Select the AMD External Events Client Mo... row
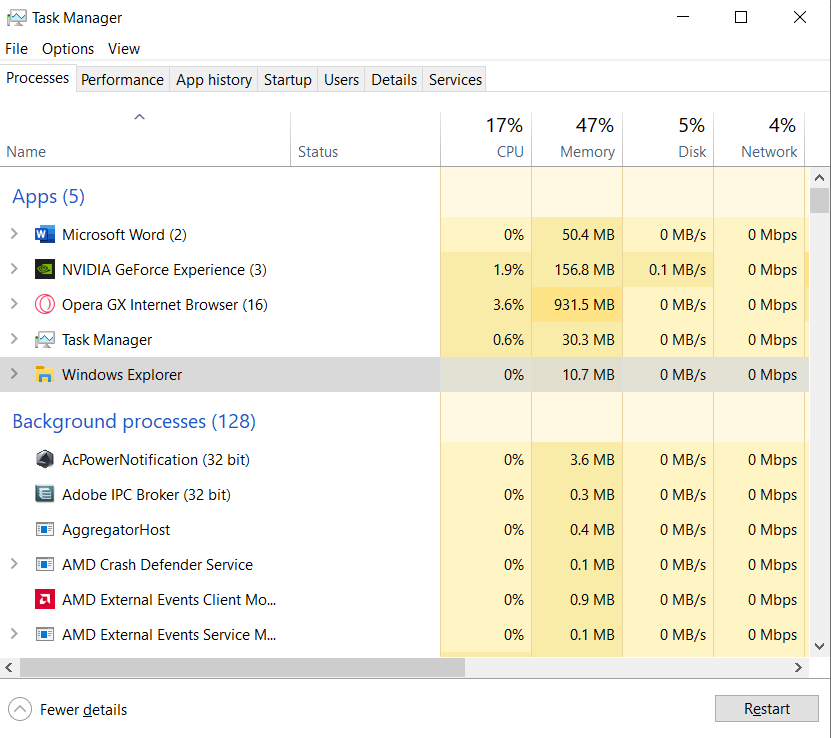 tap(404, 599)
